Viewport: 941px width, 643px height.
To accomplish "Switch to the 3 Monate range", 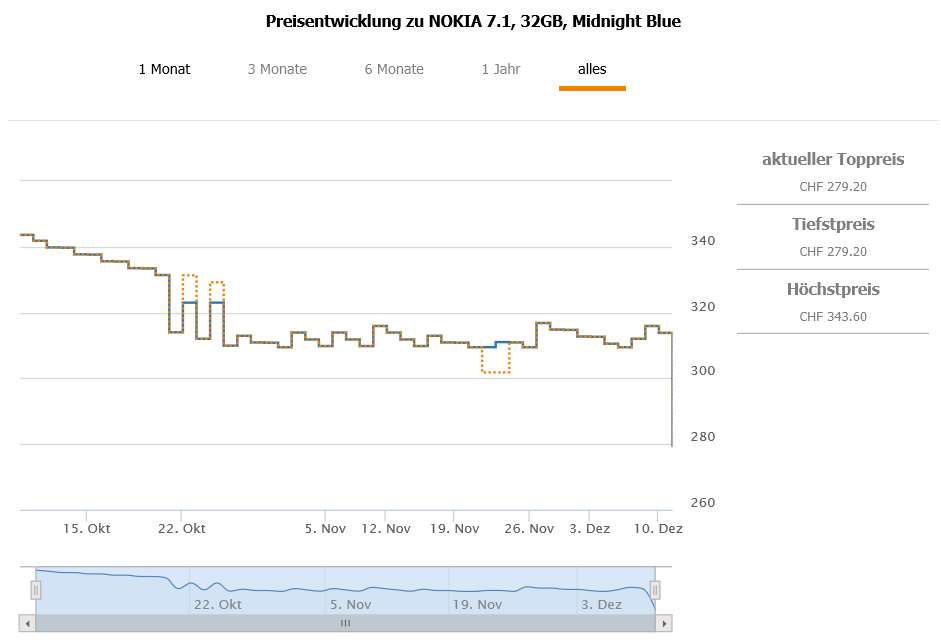I will 277,69.
